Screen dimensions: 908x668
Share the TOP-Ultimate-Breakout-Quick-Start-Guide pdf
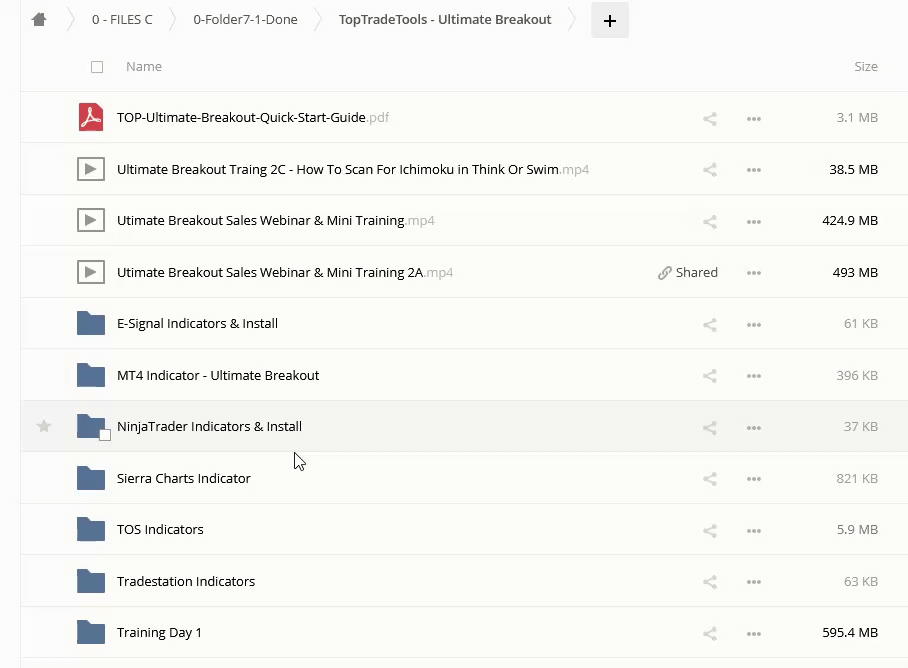pos(710,118)
